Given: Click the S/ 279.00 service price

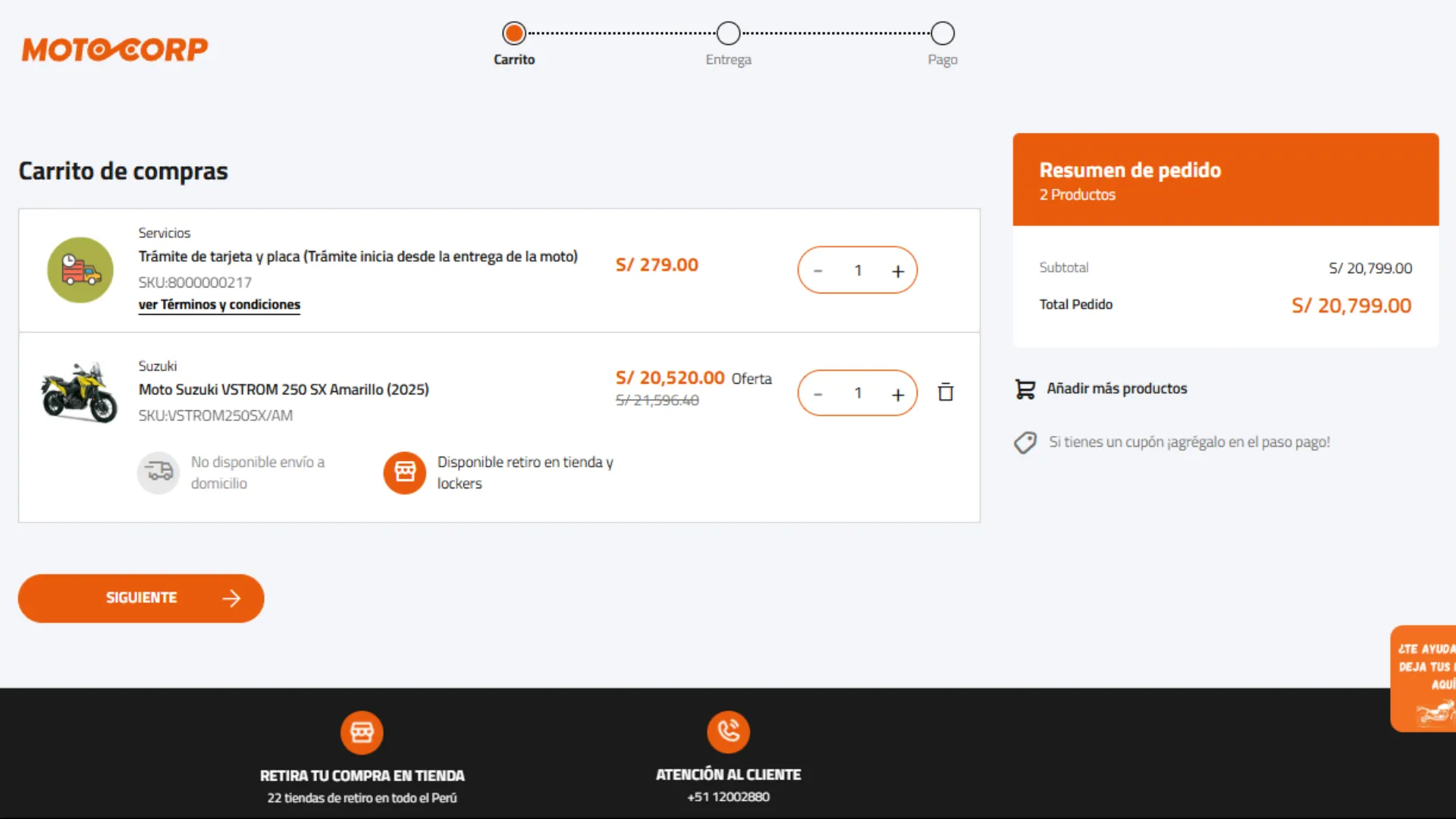Looking at the screenshot, I should click(x=657, y=265).
